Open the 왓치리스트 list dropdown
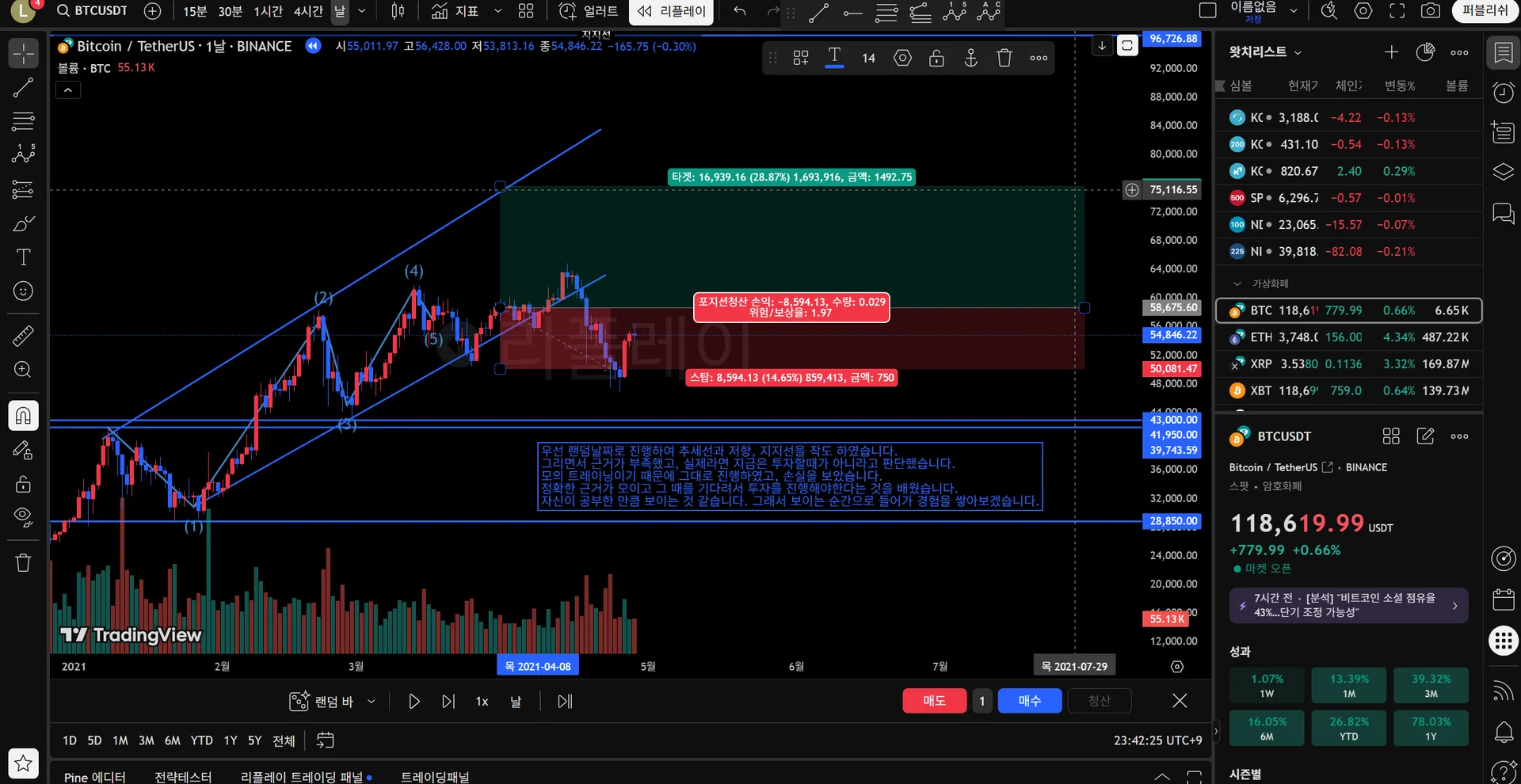 (x=1265, y=52)
